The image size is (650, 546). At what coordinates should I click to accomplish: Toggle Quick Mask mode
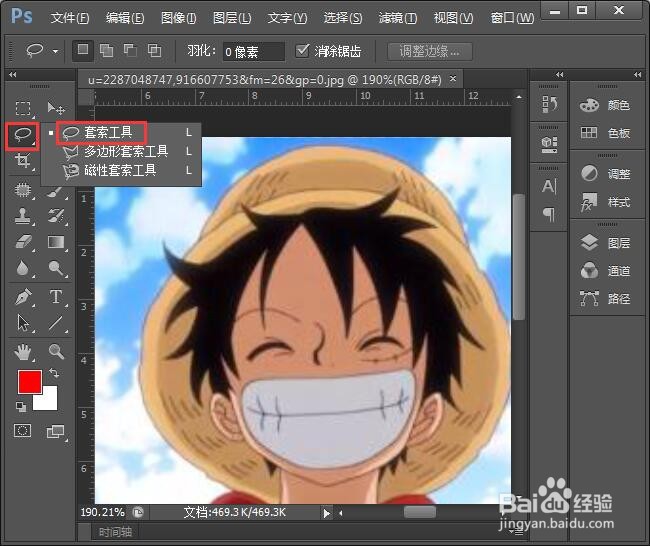click(x=23, y=431)
